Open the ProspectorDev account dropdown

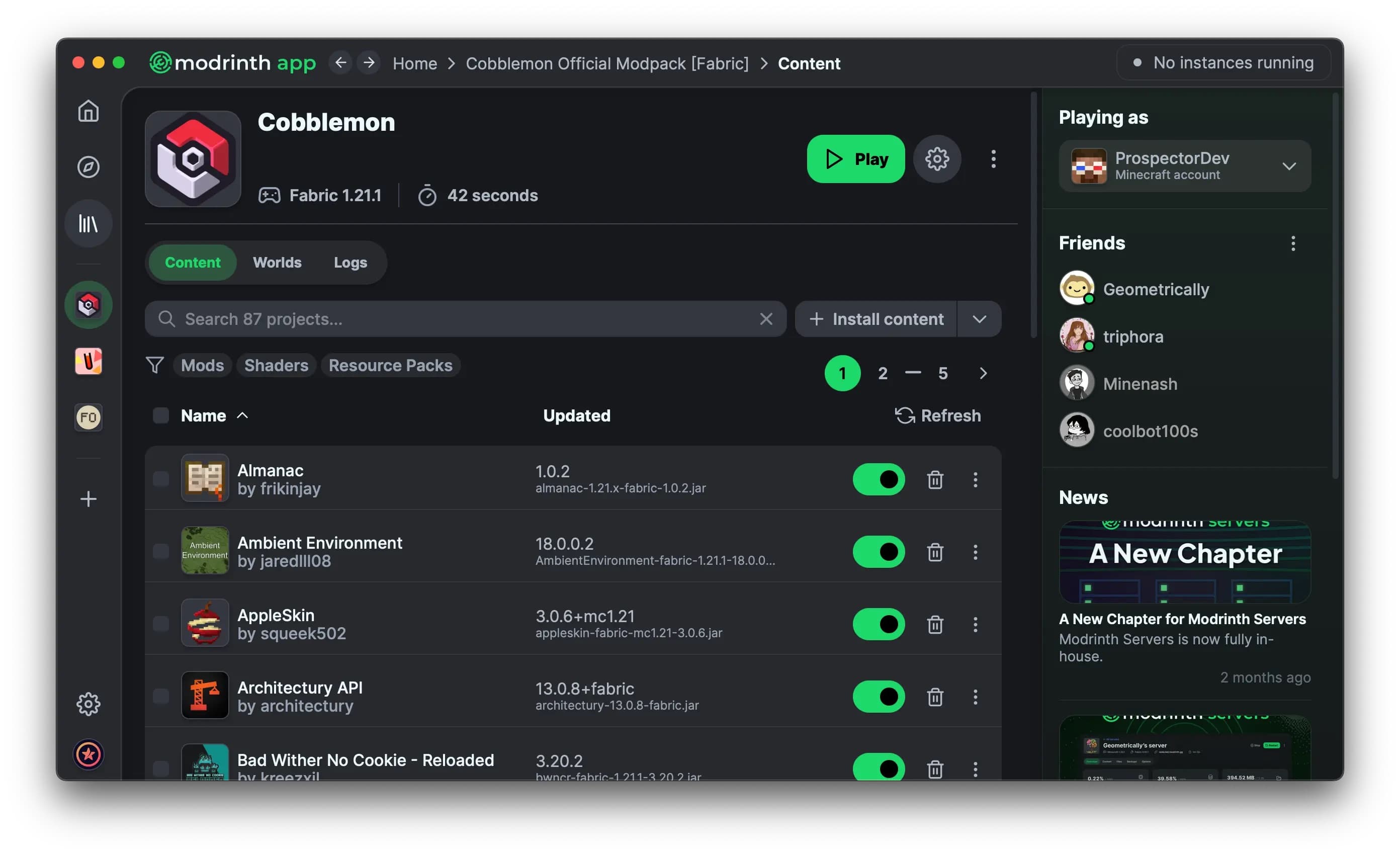(x=1185, y=166)
